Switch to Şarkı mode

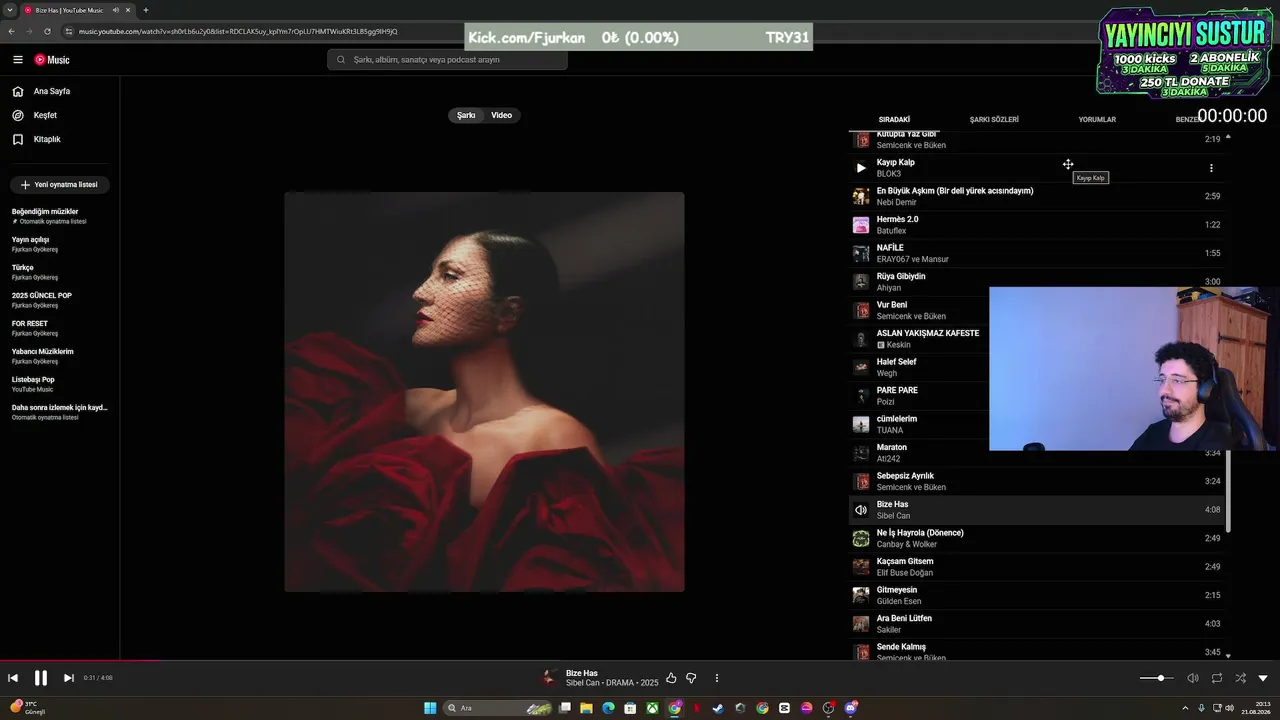(466, 115)
